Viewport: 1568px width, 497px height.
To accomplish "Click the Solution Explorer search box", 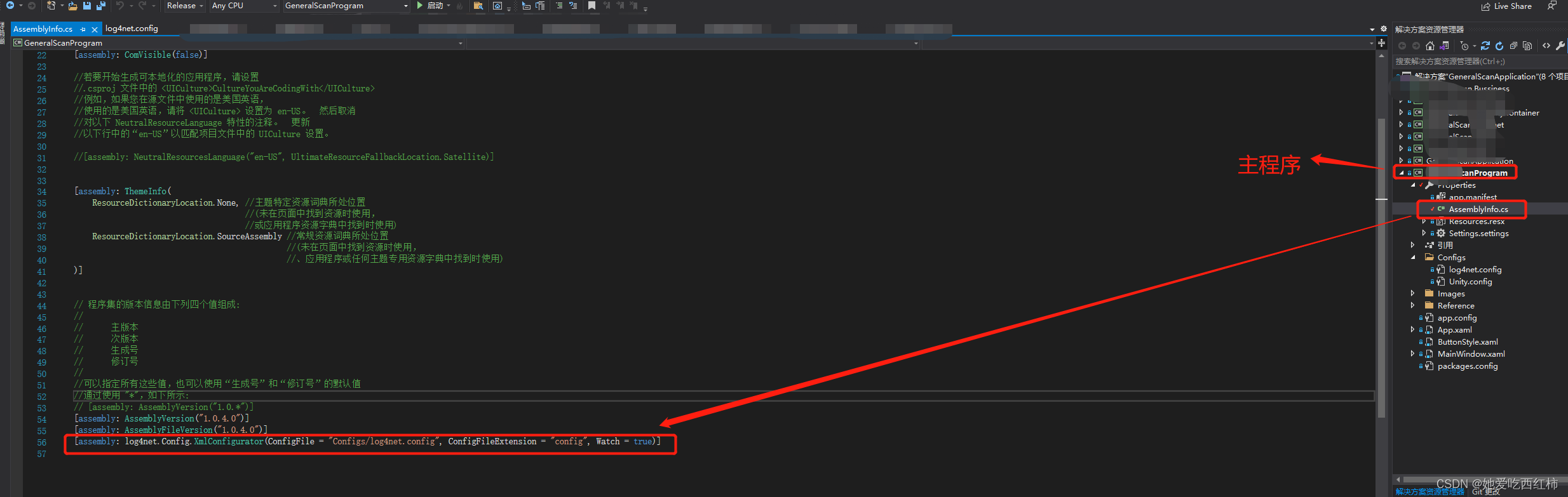I will click(x=1480, y=62).
